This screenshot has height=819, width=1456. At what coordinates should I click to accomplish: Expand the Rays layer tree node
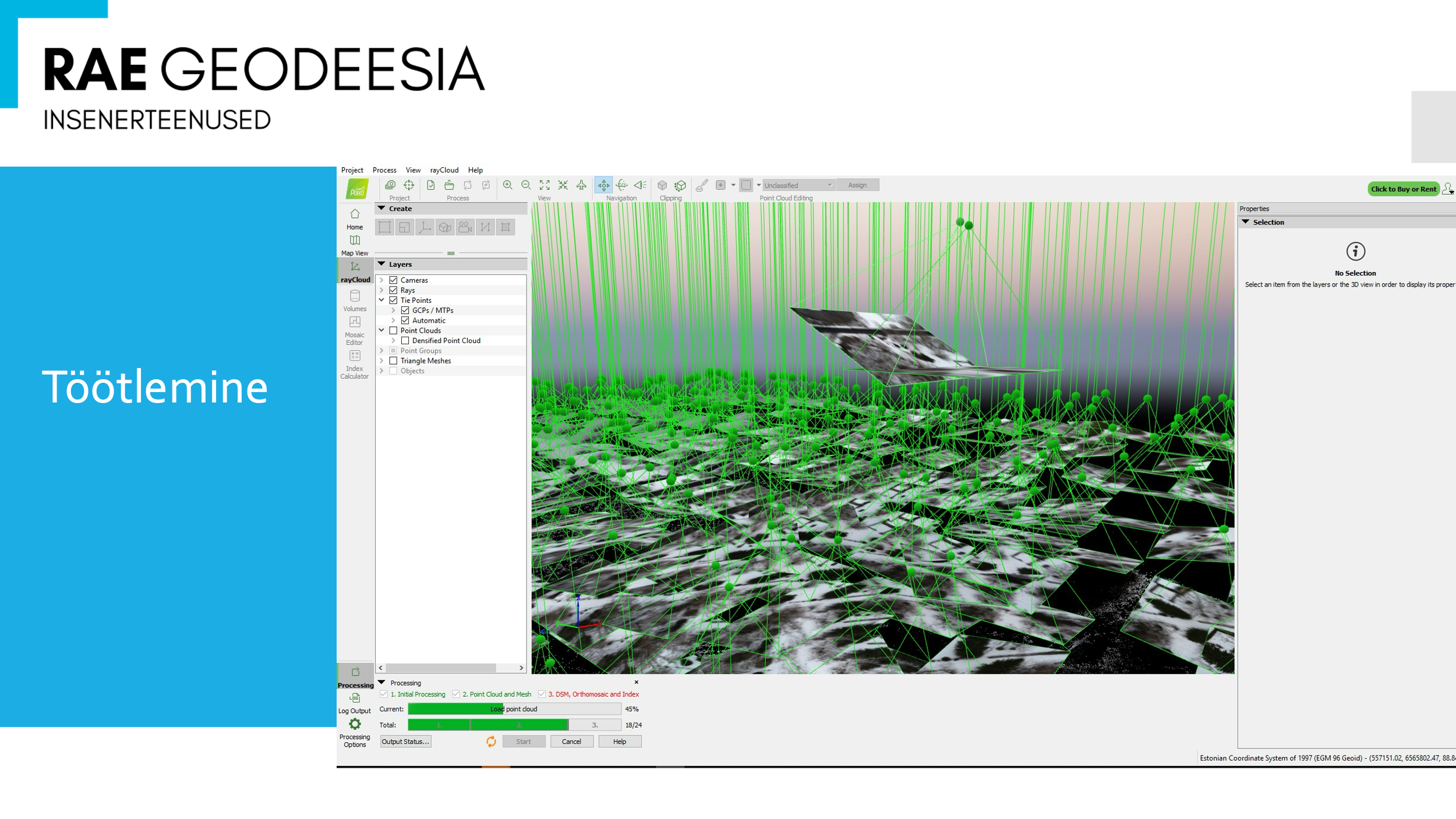pyautogui.click(x=382, y=290)
